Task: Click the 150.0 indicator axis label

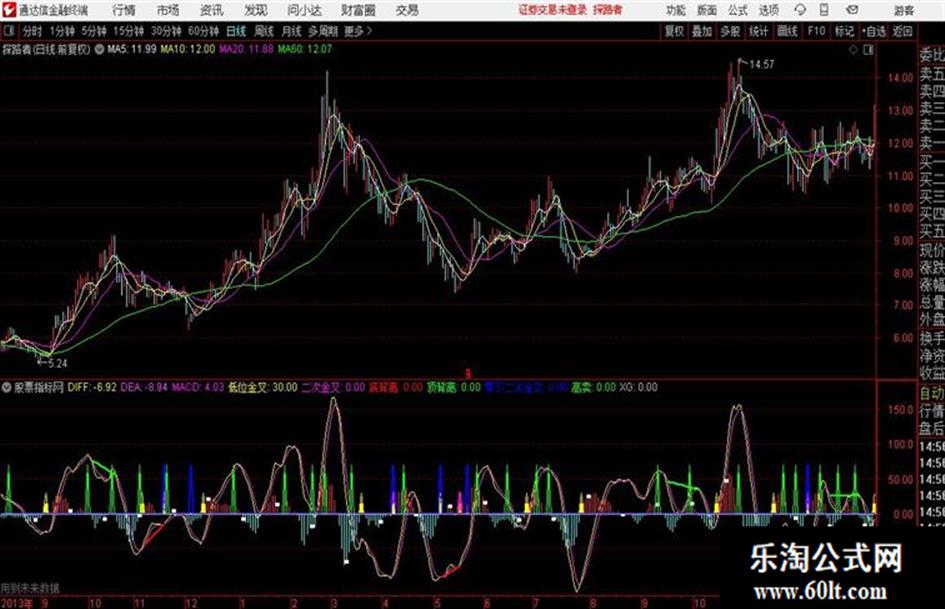Action: point(901,410)
